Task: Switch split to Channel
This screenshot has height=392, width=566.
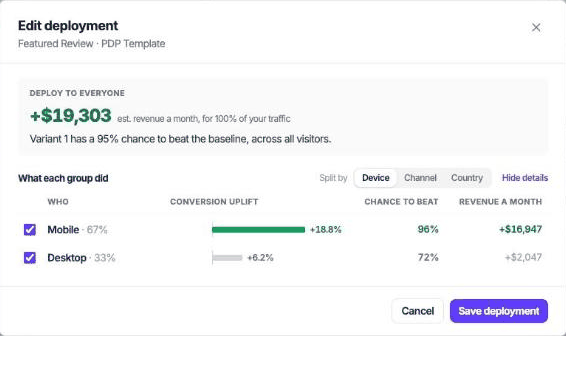Action: point(420,178)
